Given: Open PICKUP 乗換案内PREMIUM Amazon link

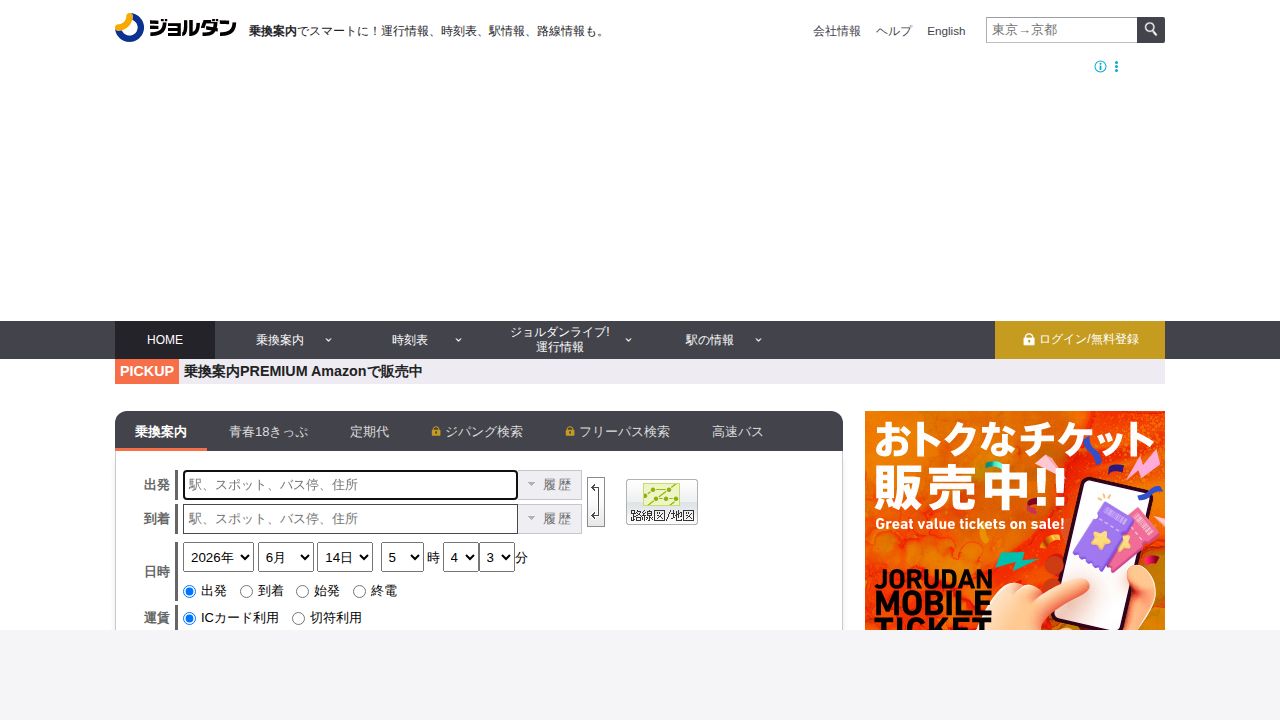Looking at the screenshot, I should 303,372.
